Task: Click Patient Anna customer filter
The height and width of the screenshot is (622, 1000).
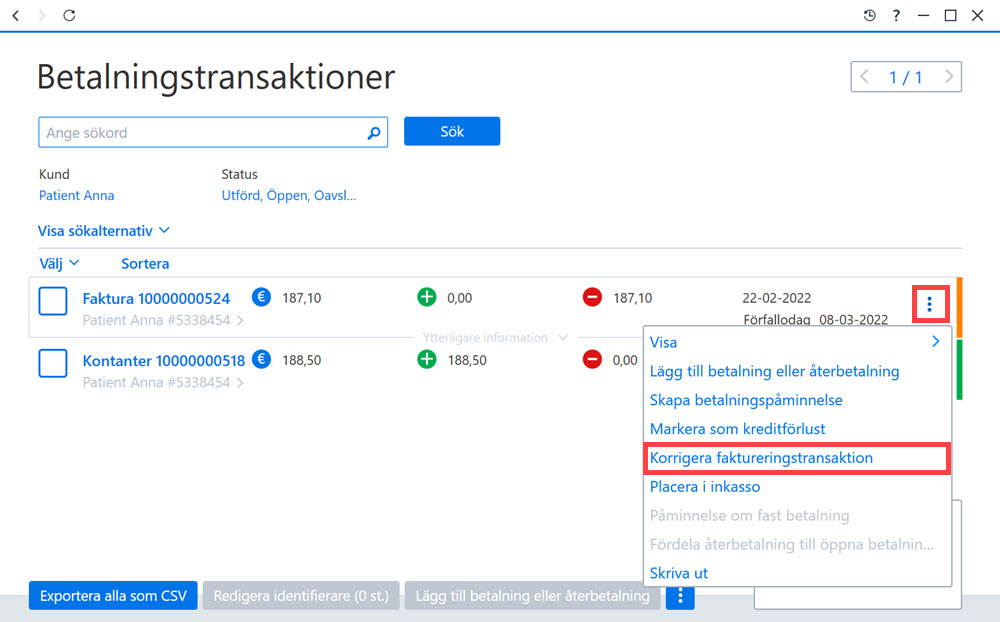Action: click(77, 196)
